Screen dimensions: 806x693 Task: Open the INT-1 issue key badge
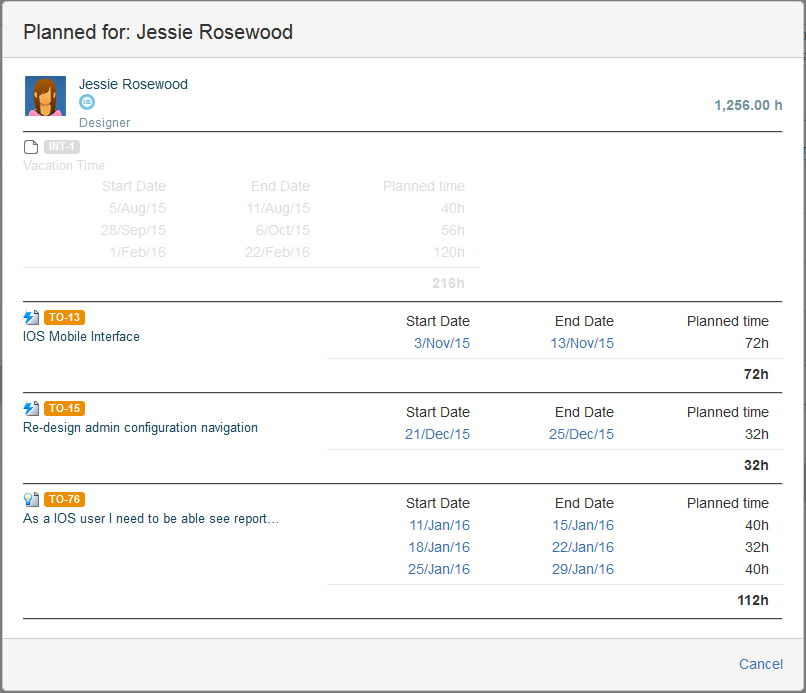tap(62, 147)
